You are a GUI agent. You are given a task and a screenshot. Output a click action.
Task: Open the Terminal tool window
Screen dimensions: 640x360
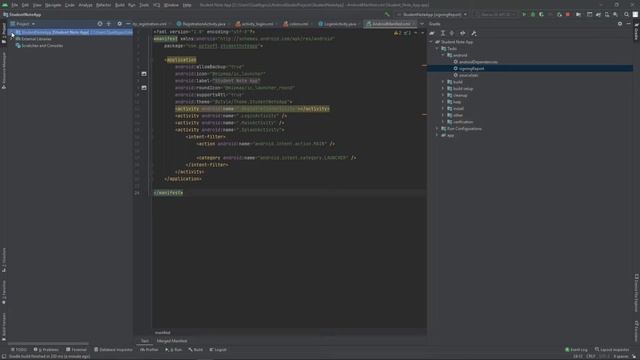point(76,350)
